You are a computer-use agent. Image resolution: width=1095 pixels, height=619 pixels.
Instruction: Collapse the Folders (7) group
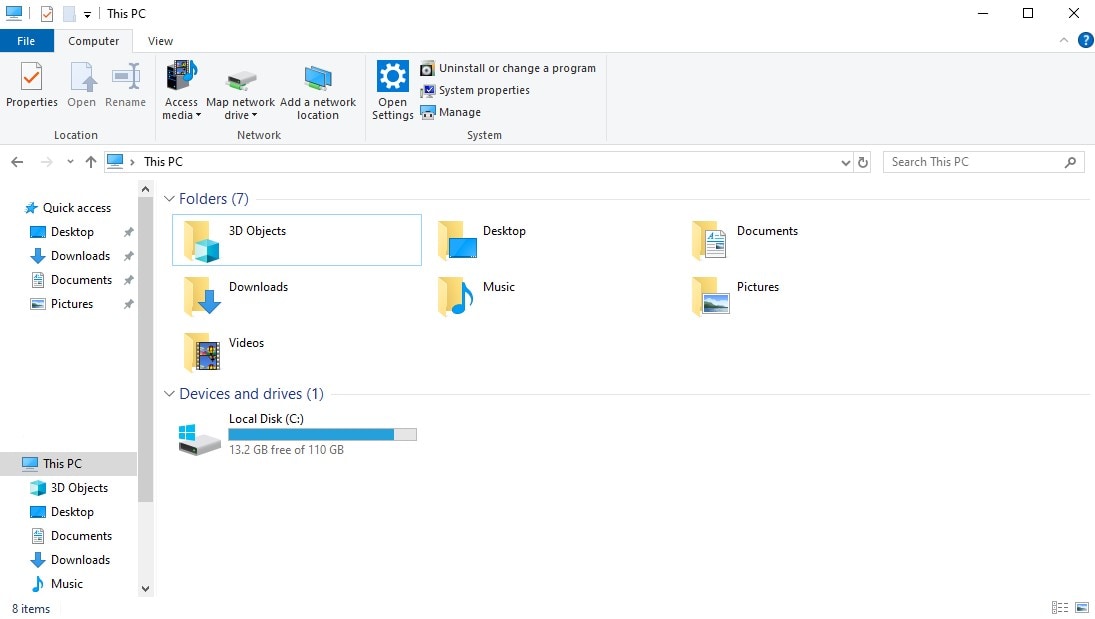[x=169, y=199]
